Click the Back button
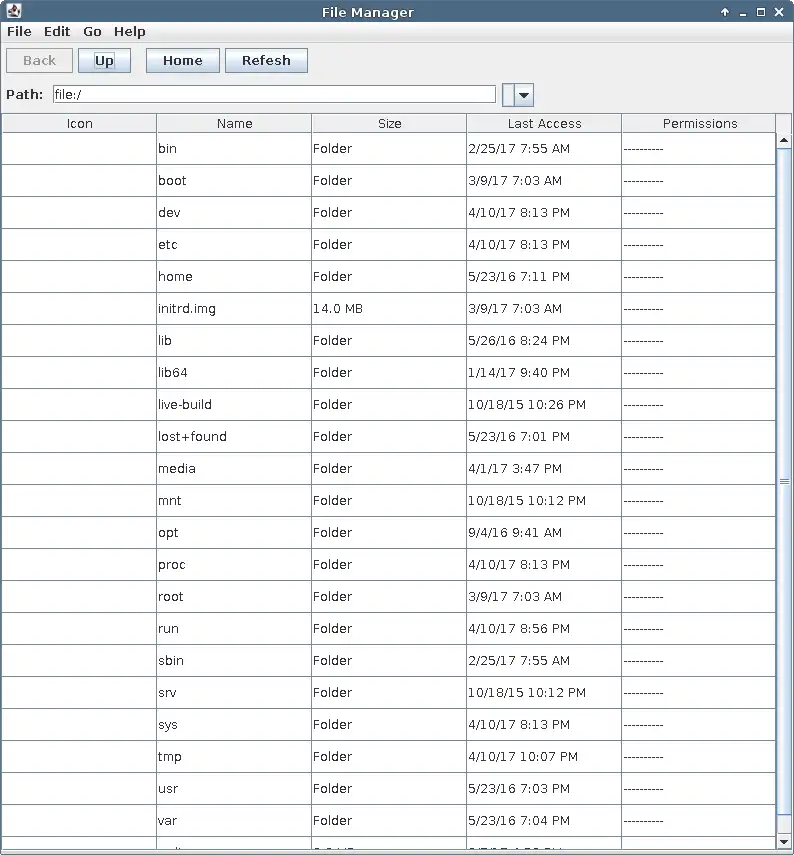The image size is (794, 855). [39, 61]
